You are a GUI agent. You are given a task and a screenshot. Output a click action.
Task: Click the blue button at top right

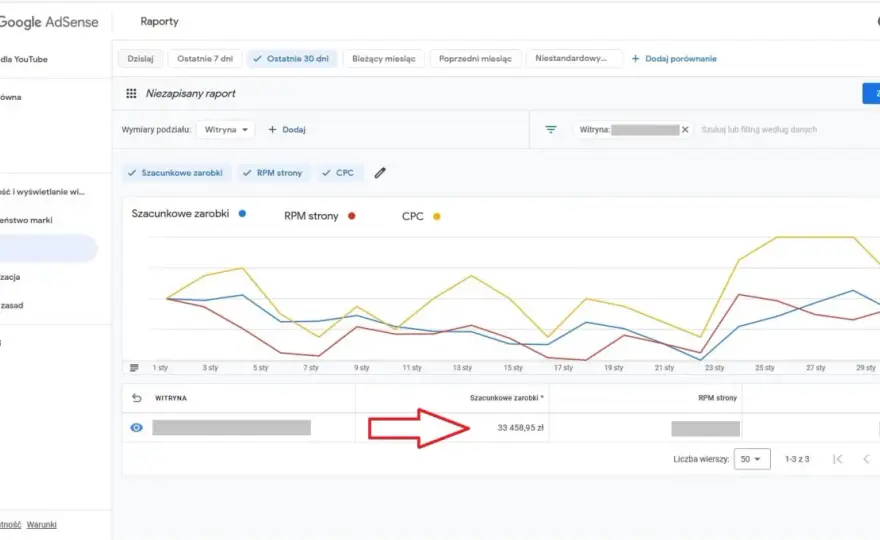(x=871, y=93)
